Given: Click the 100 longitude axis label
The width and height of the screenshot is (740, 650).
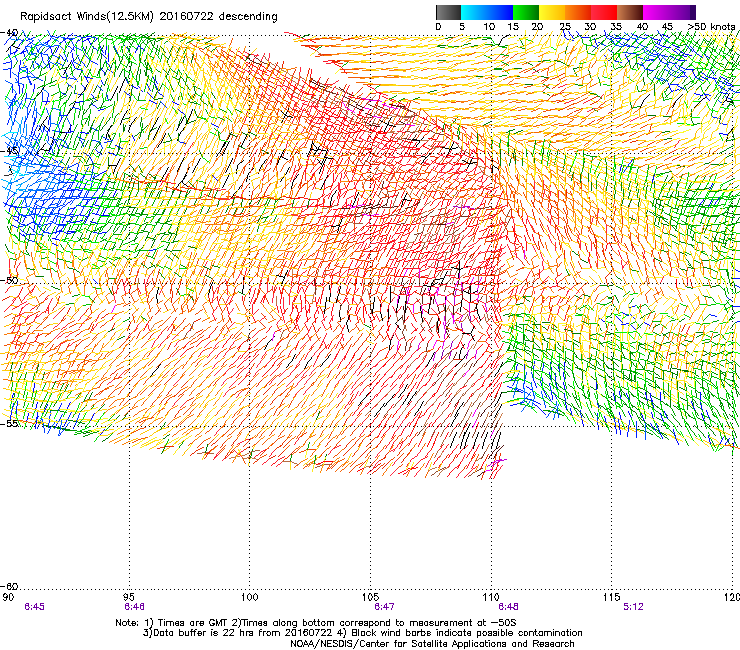Looking at the screenshot, I should tap(250, 597).
